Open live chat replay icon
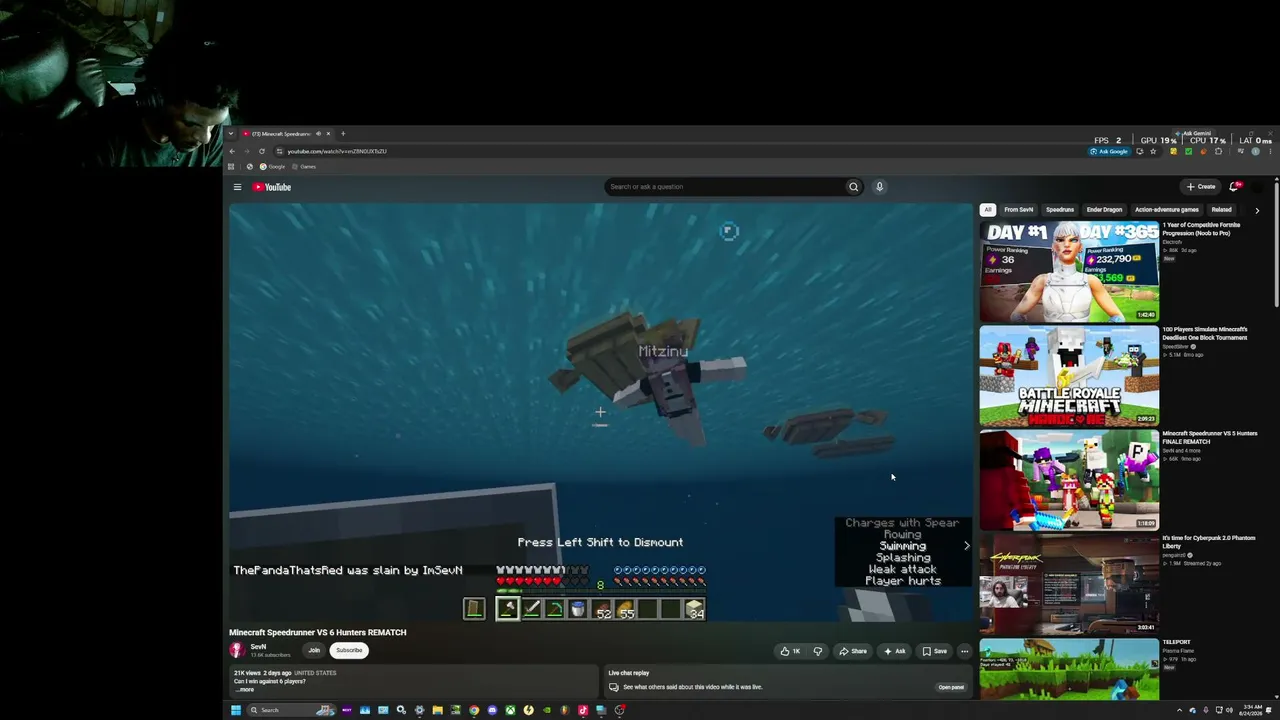 pos(613,687)
